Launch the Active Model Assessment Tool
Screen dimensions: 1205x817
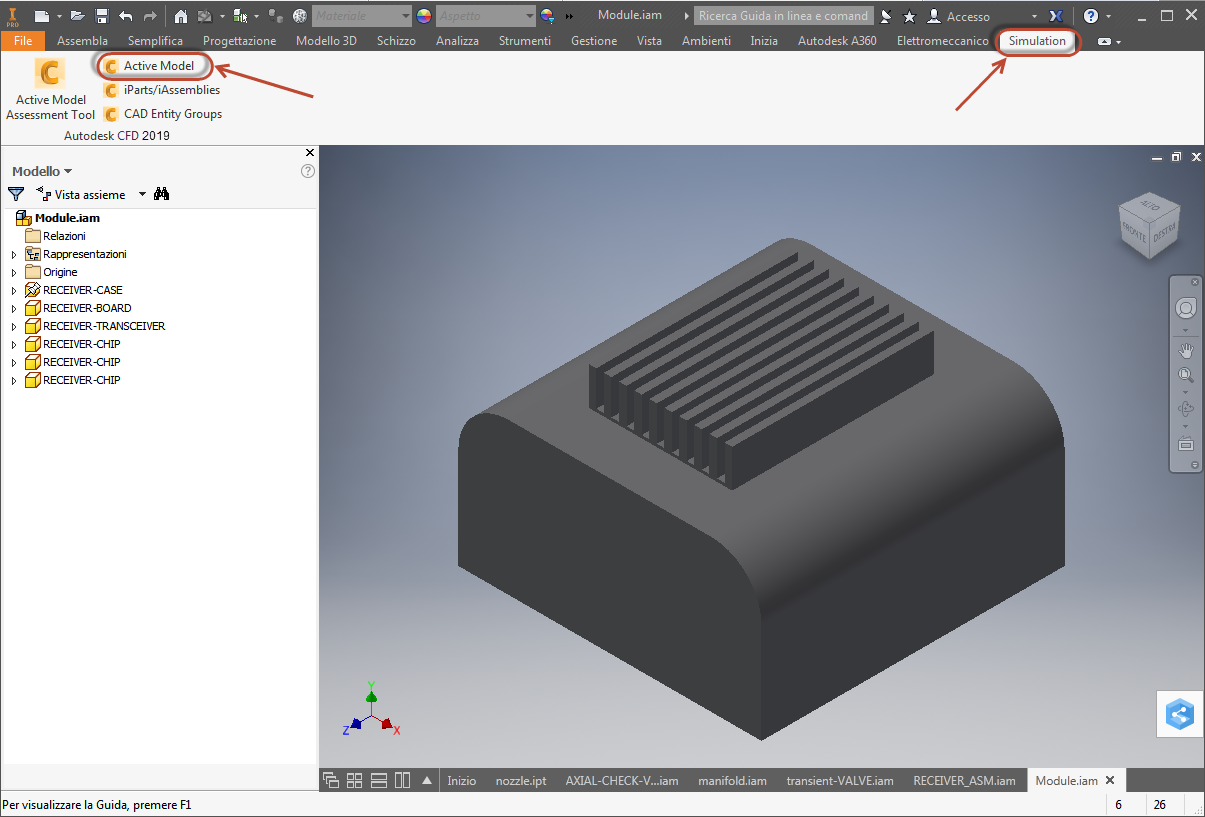(x=50, y=90)
